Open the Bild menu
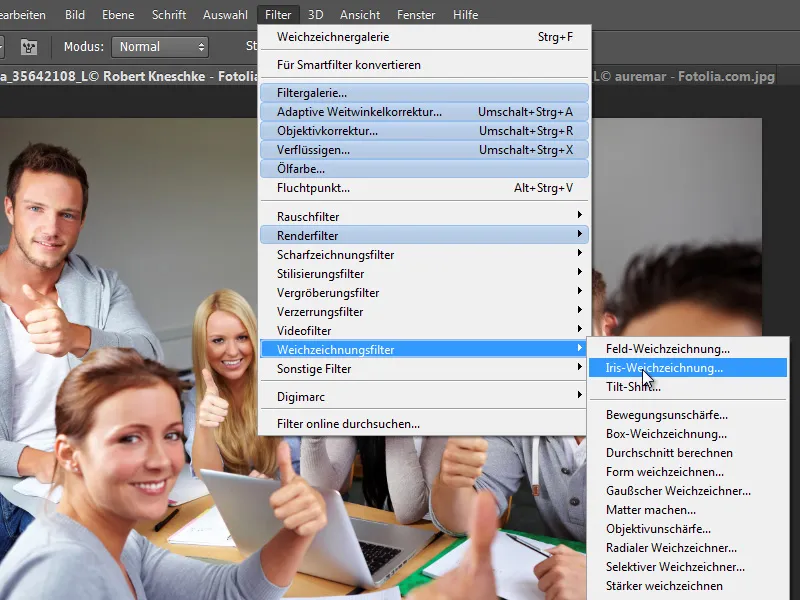The image size is (800, 600). click(74, 15)
